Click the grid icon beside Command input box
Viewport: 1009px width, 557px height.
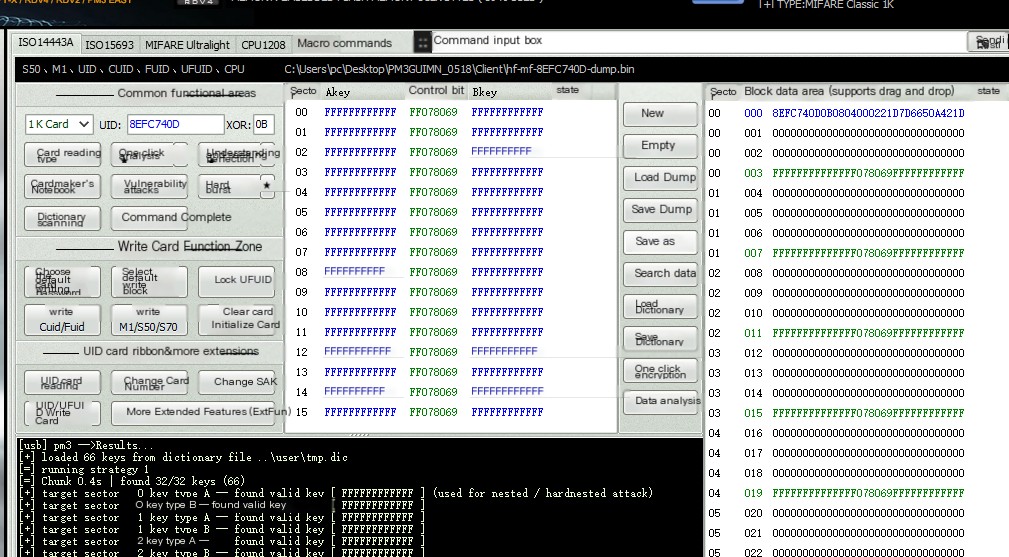[422, 41]
